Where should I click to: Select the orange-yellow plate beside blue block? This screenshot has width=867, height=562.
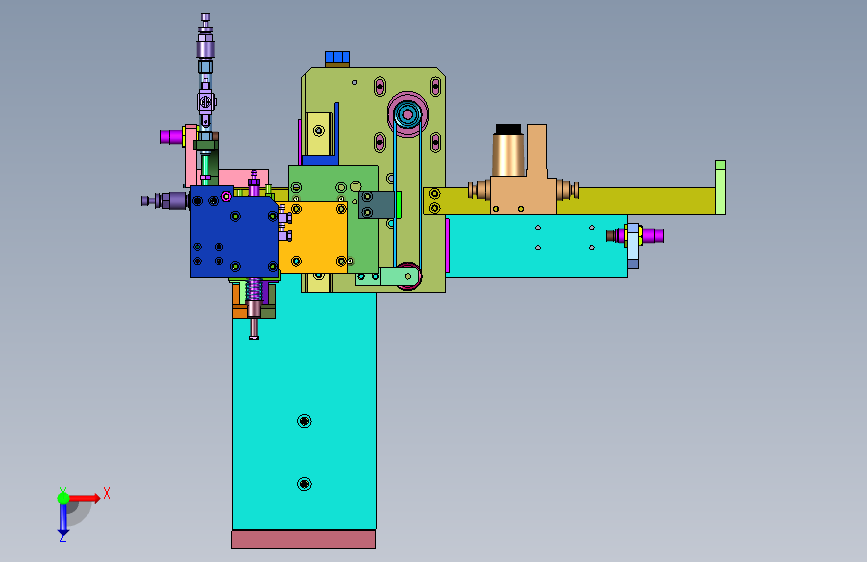tap(314, 237)
